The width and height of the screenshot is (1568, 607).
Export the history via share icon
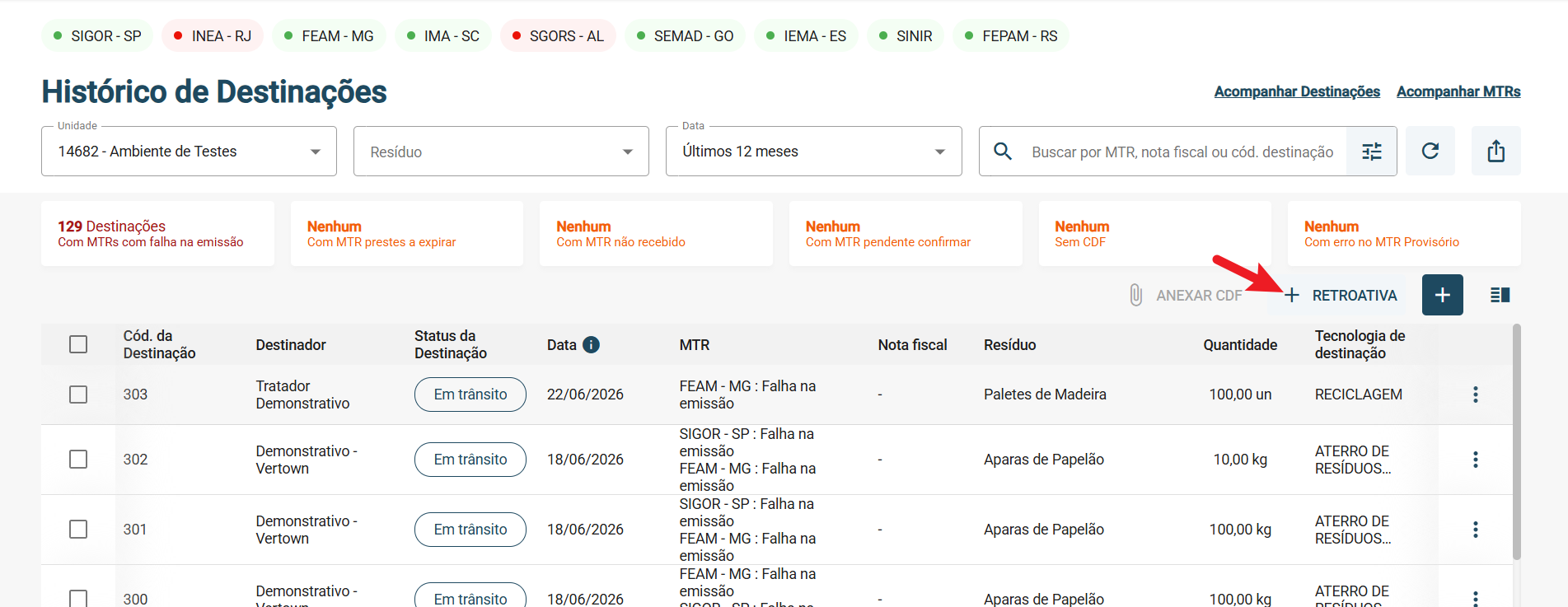click(1496, 151)
